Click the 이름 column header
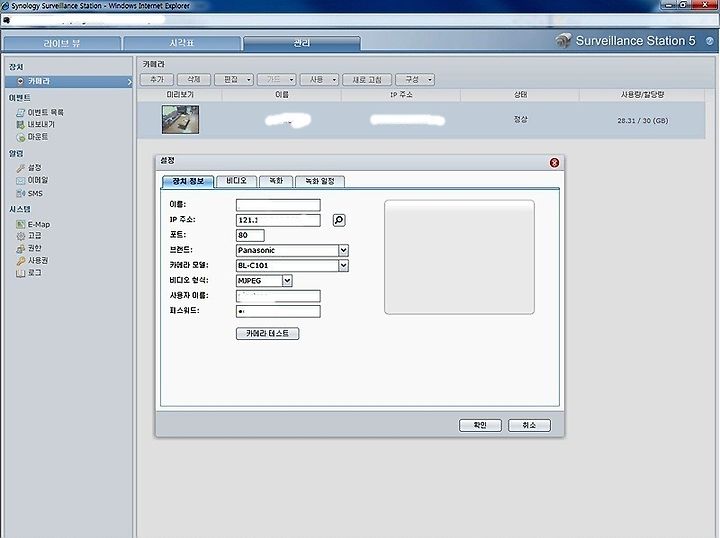 click(282, 95)
